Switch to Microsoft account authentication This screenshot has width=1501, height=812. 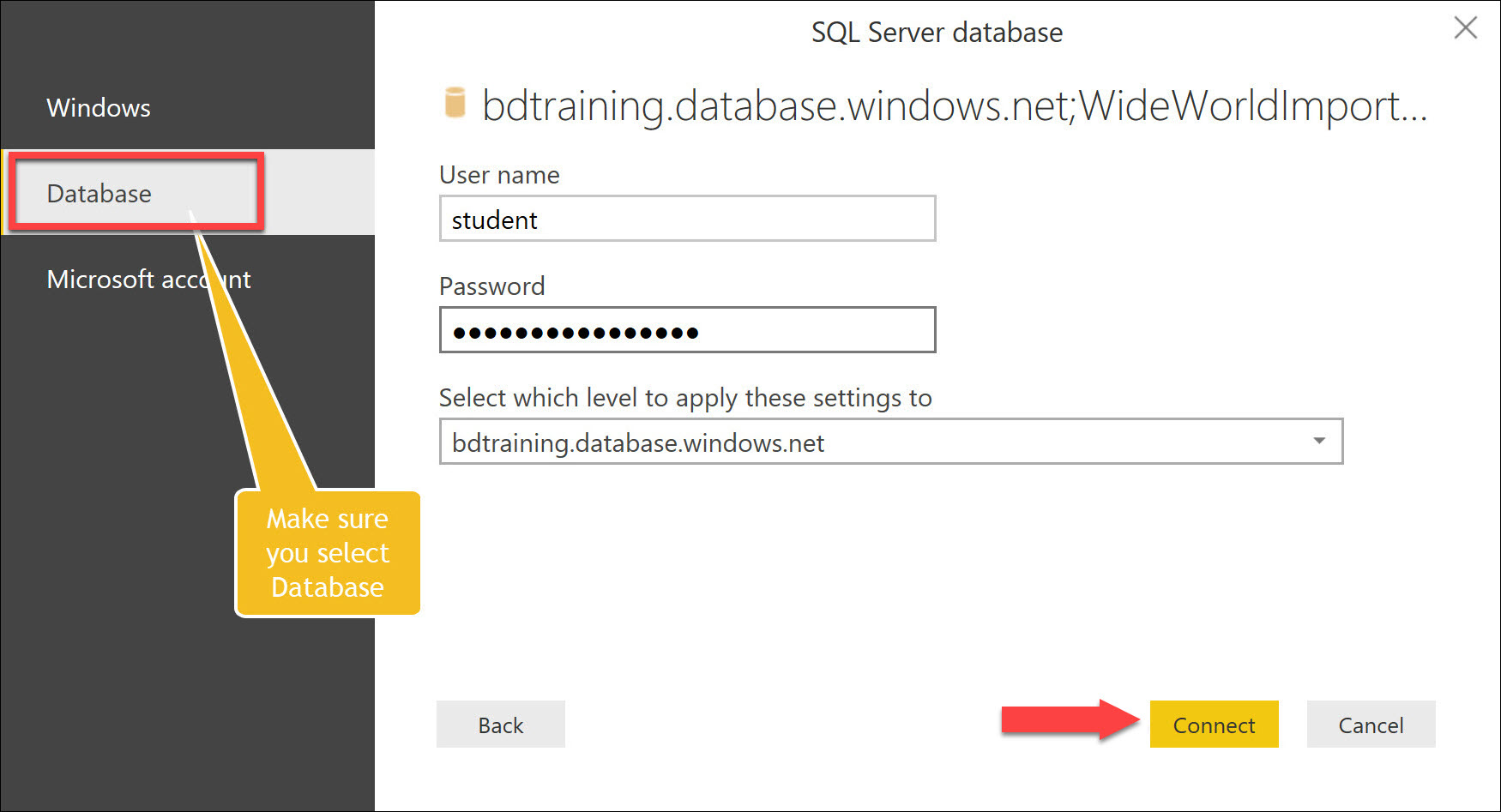tap(187, 279)
